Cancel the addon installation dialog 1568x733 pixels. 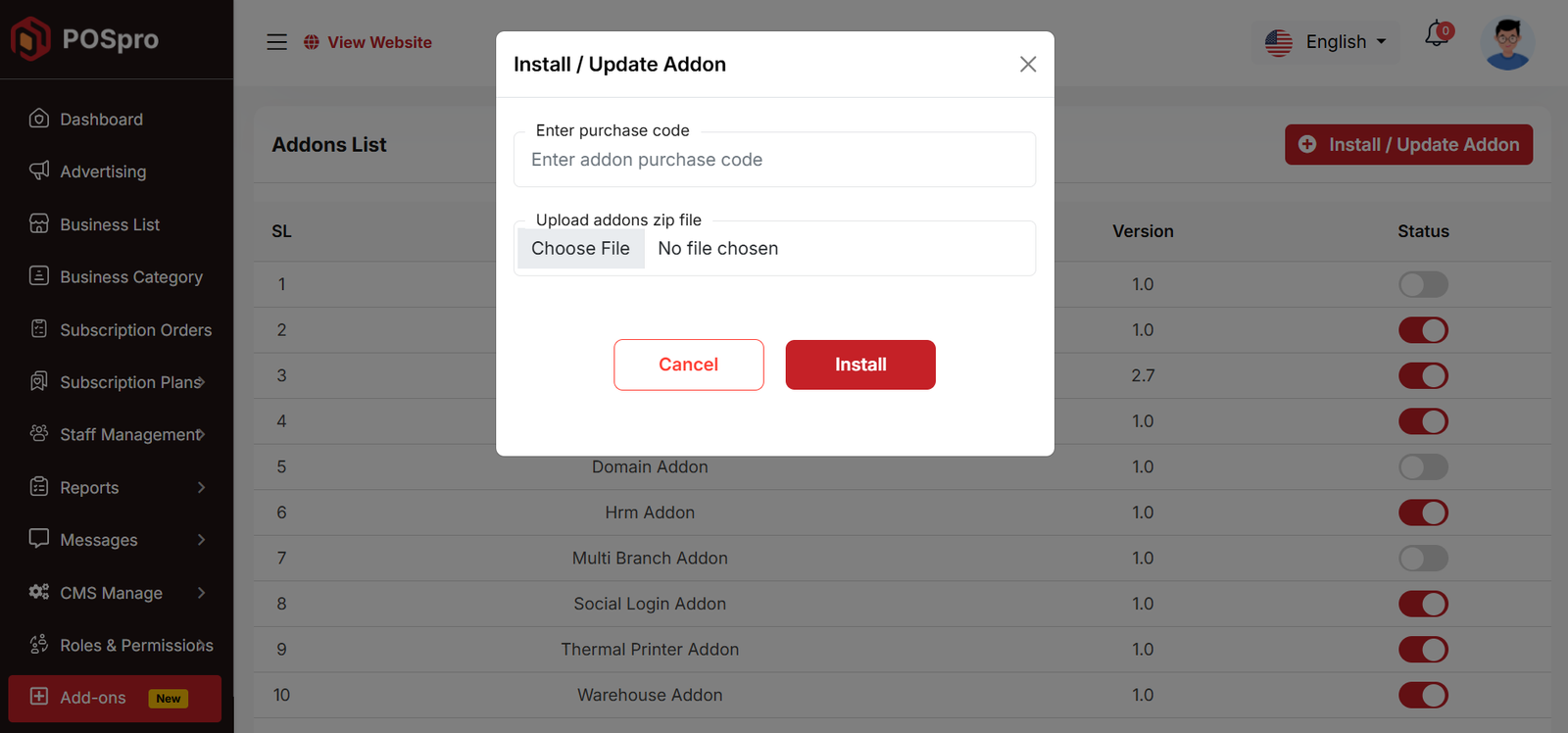click(689, 365)
